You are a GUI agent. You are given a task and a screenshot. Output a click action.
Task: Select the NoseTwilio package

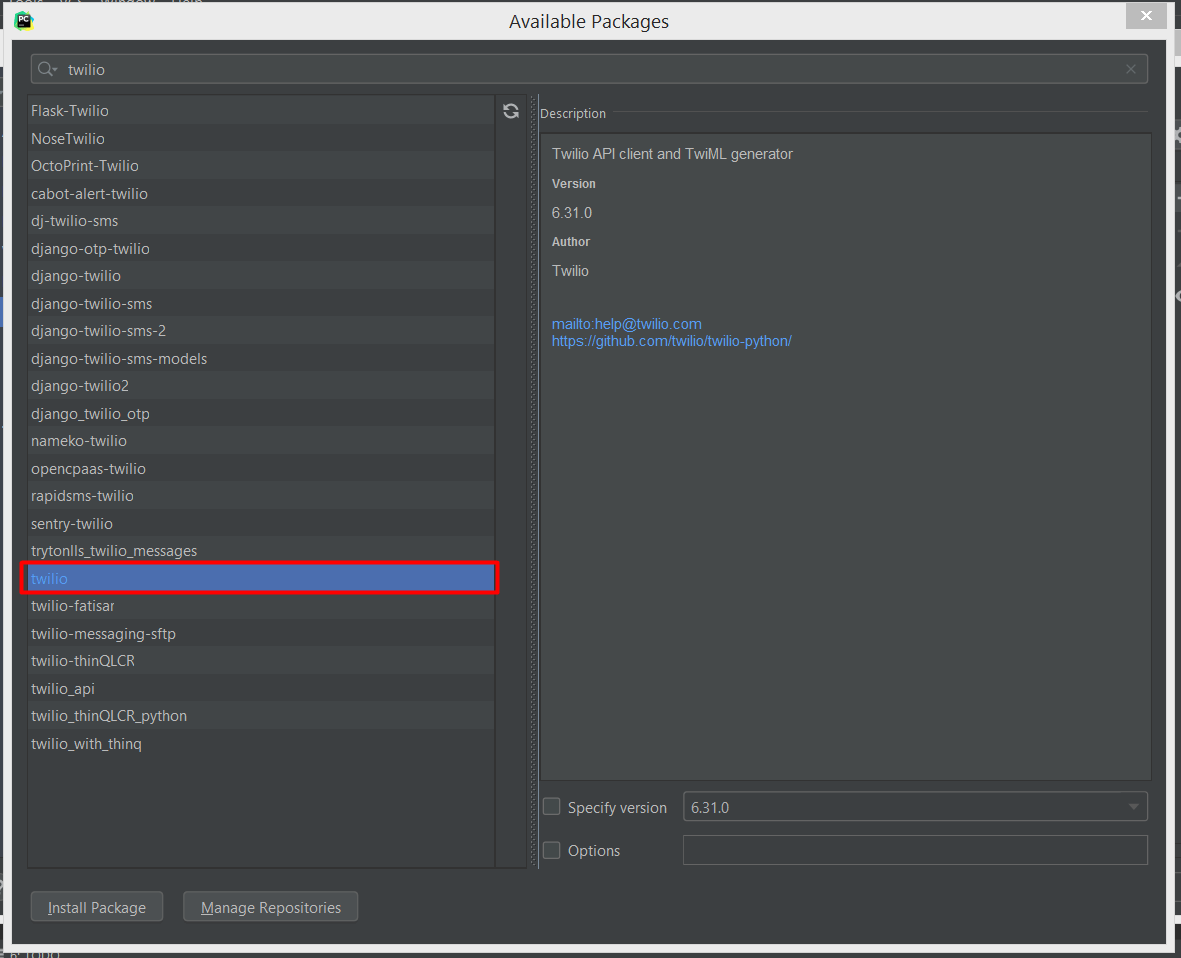tap(261, 139)
